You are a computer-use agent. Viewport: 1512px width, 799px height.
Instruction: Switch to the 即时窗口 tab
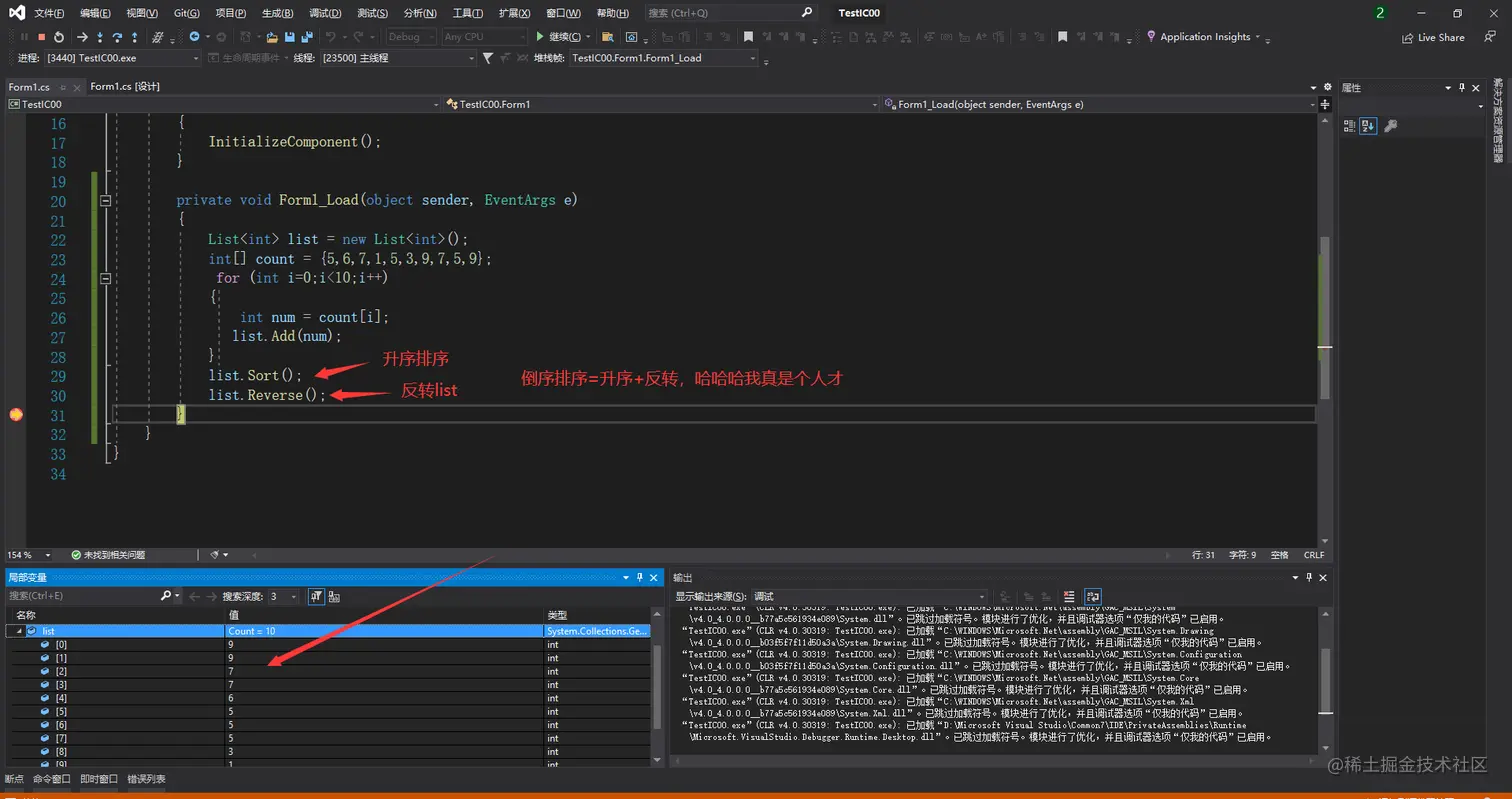point(99,779)
